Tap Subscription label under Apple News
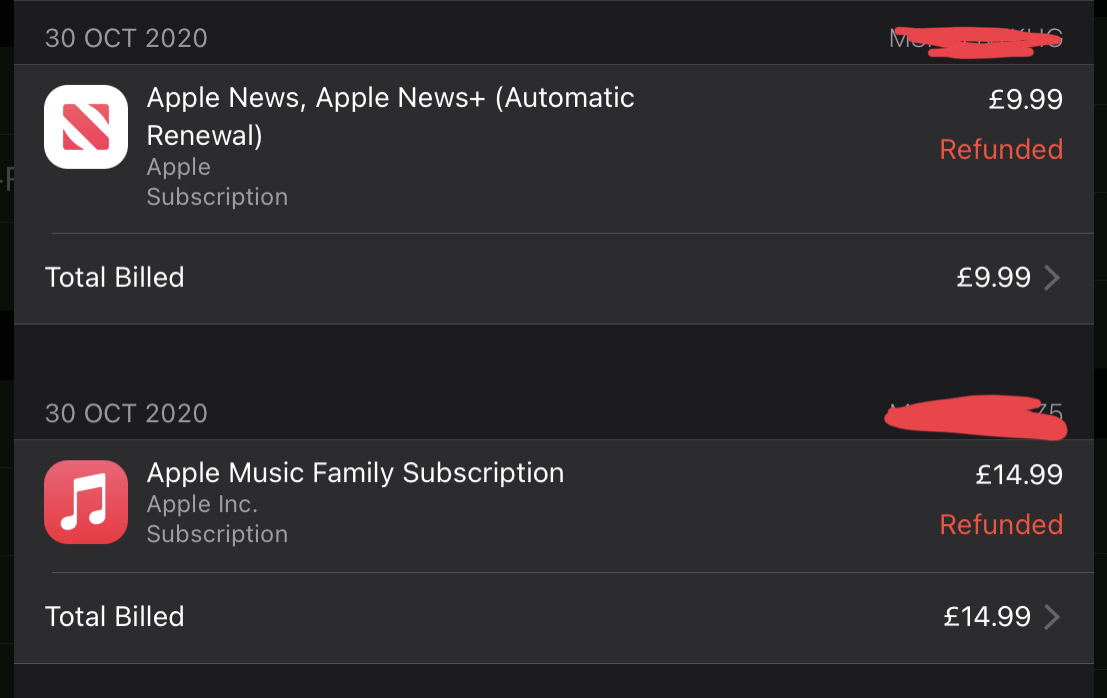Image resolution: width=1107 pixels, height=698 pixels. pos(217,197)
